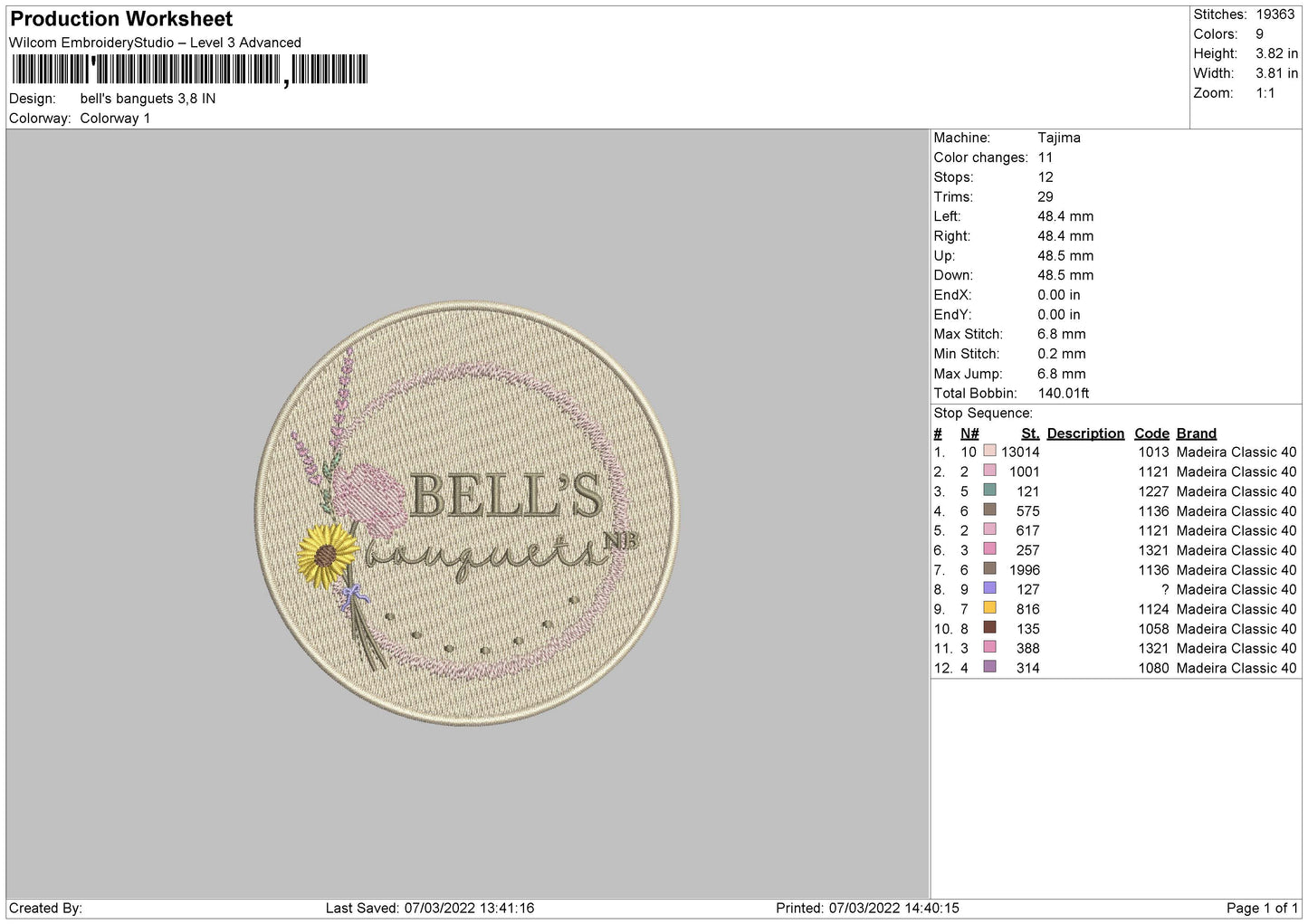Click the violet swatch beside 127 stitches
Image resolution: width=1308 pixels, height=924 pixels.
989,588
